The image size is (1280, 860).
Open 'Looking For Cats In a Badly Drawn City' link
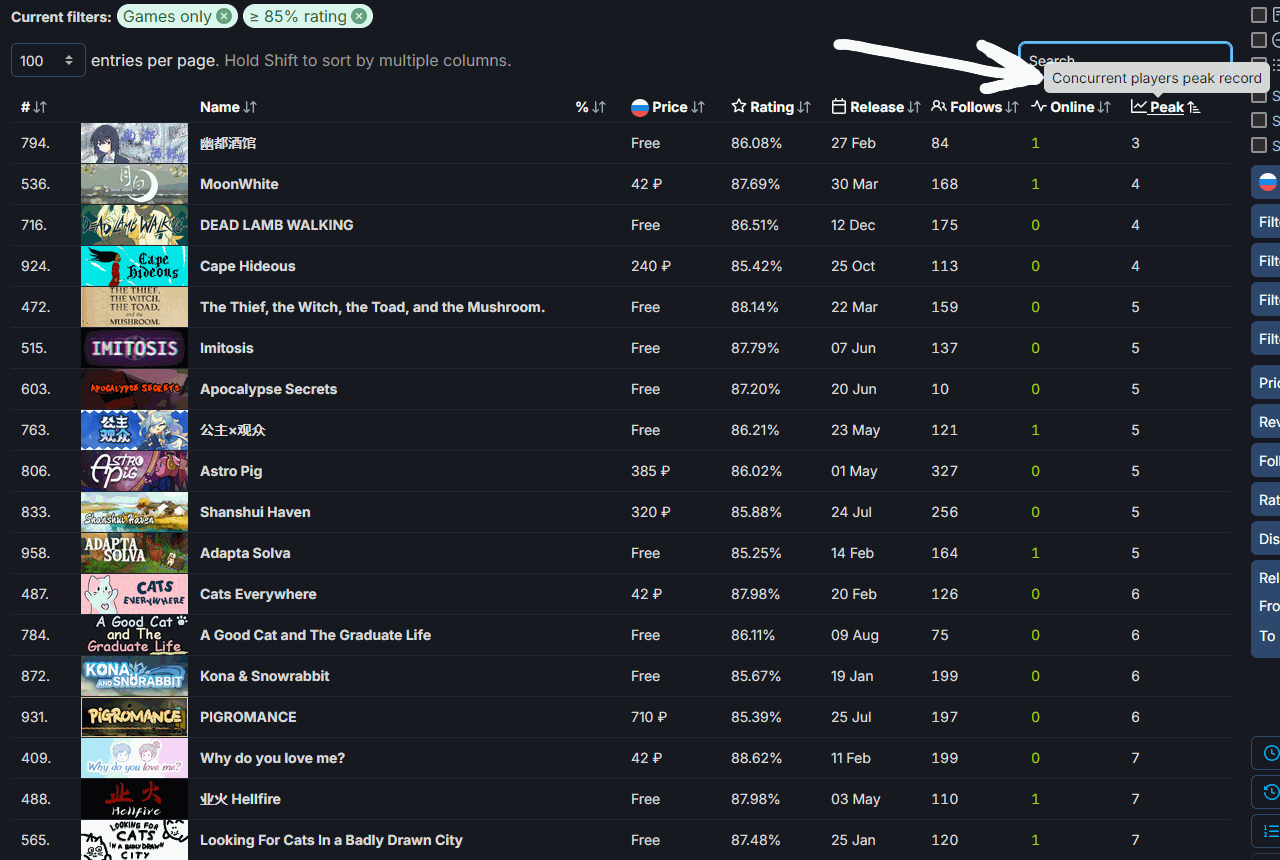point(331,840)
